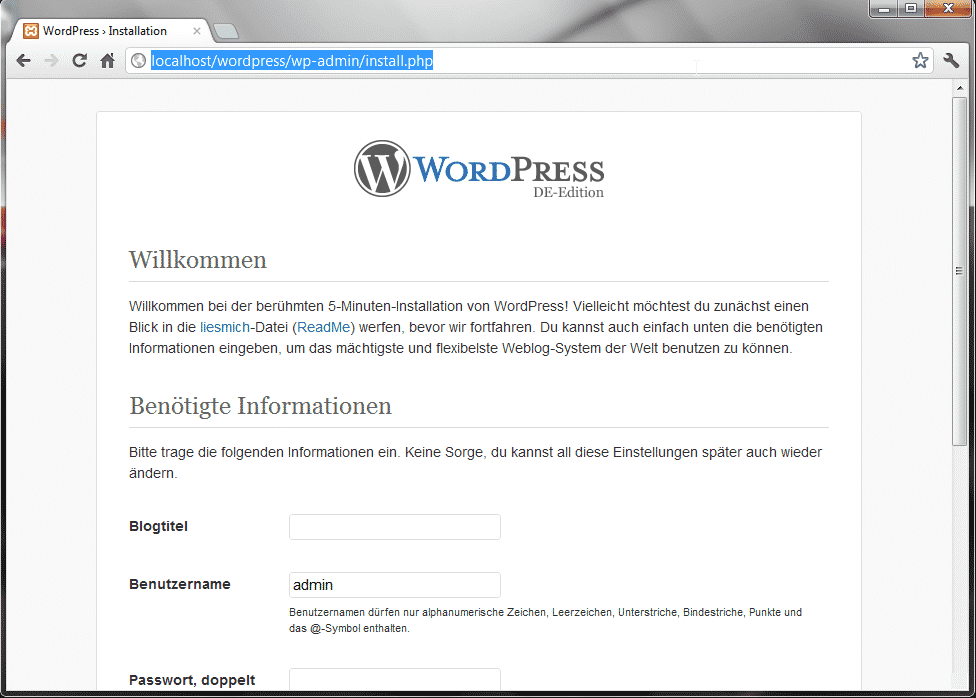The height and width of the screenshot is (698, 976).
Task: Focus the Passwort, doppelt input field
Action: click(x=395, y=679)
